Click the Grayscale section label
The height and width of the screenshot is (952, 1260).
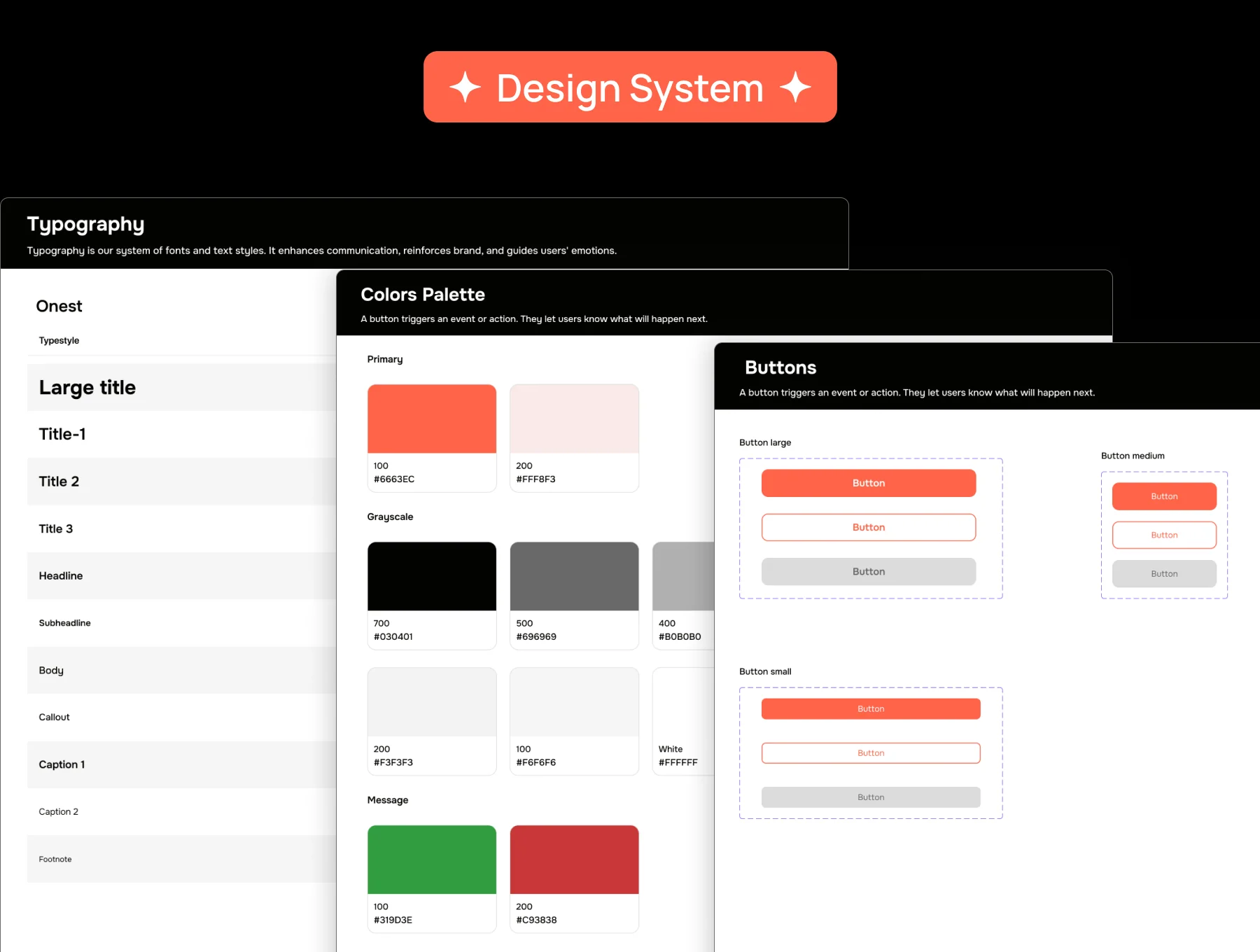390,517
